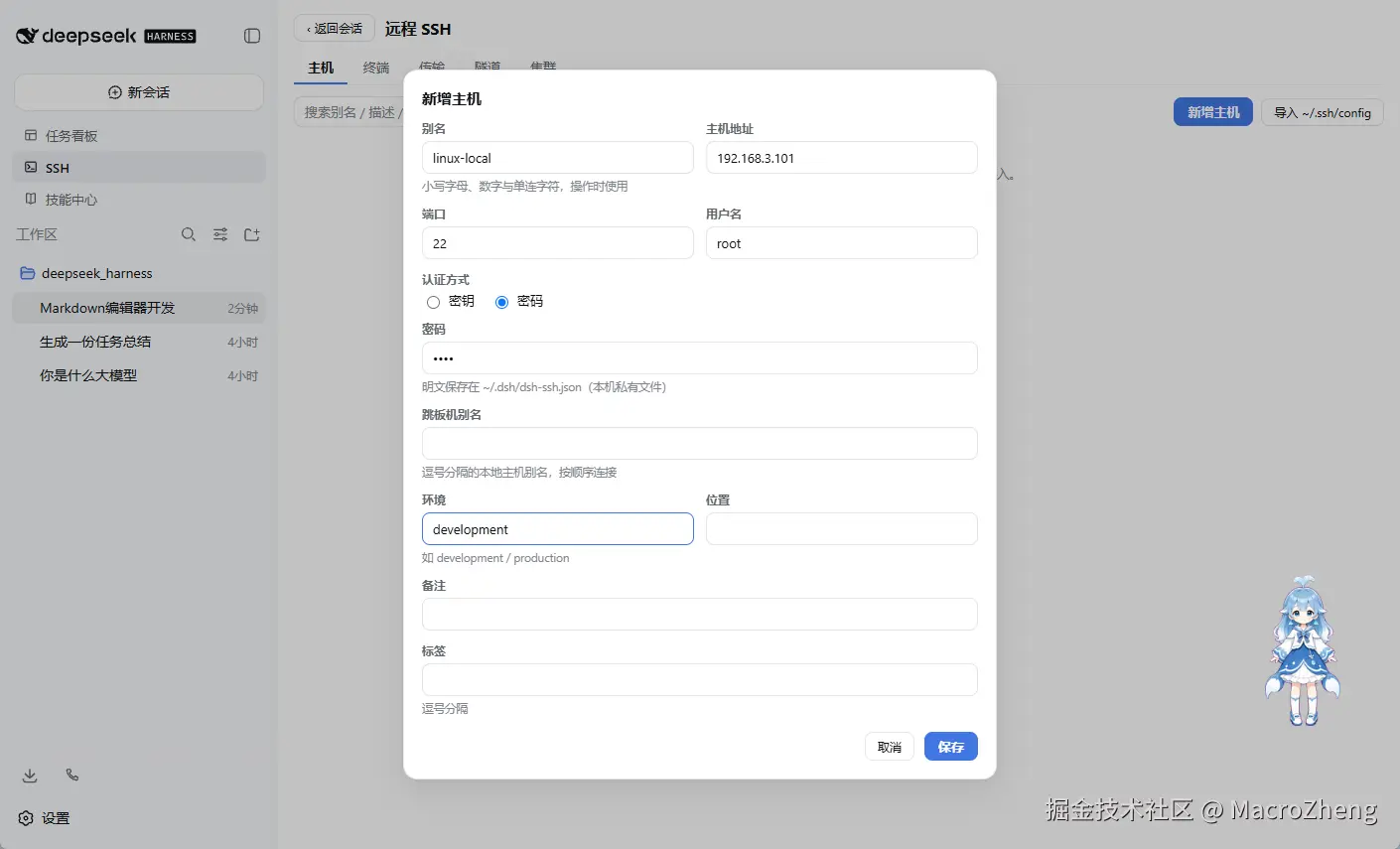Click 导入 ~/.ssh/config button
This screenshot has height=849, width=1400.
[1323, 112]
